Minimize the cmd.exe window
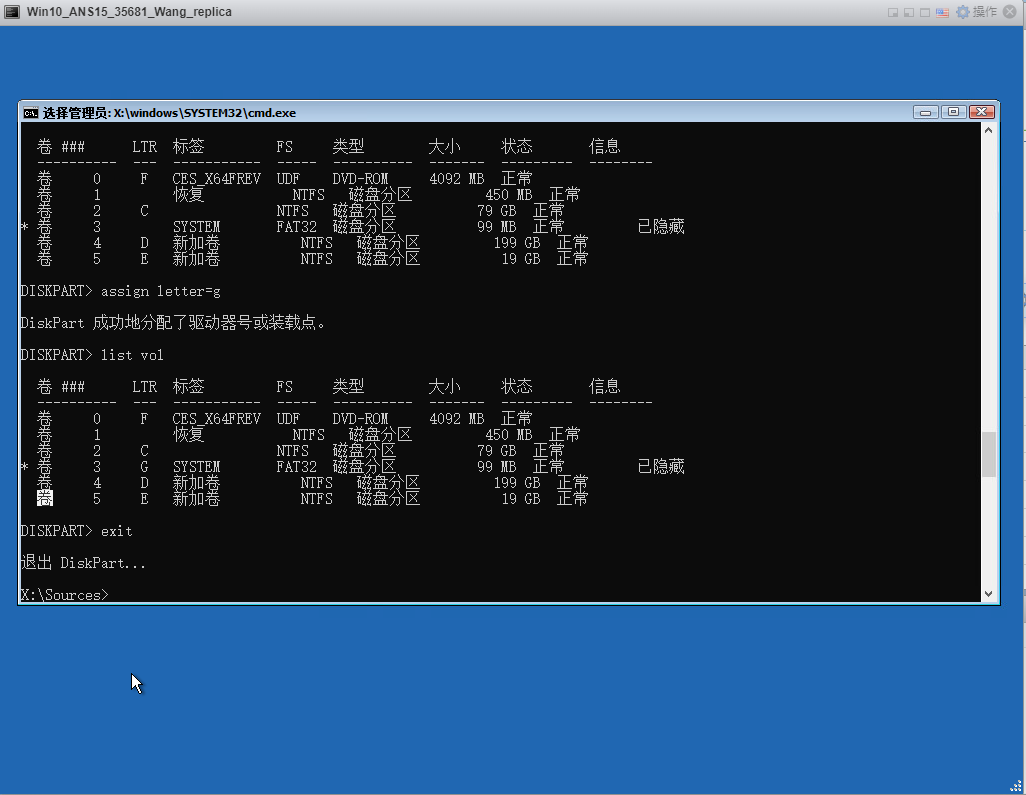 point(925,113)
